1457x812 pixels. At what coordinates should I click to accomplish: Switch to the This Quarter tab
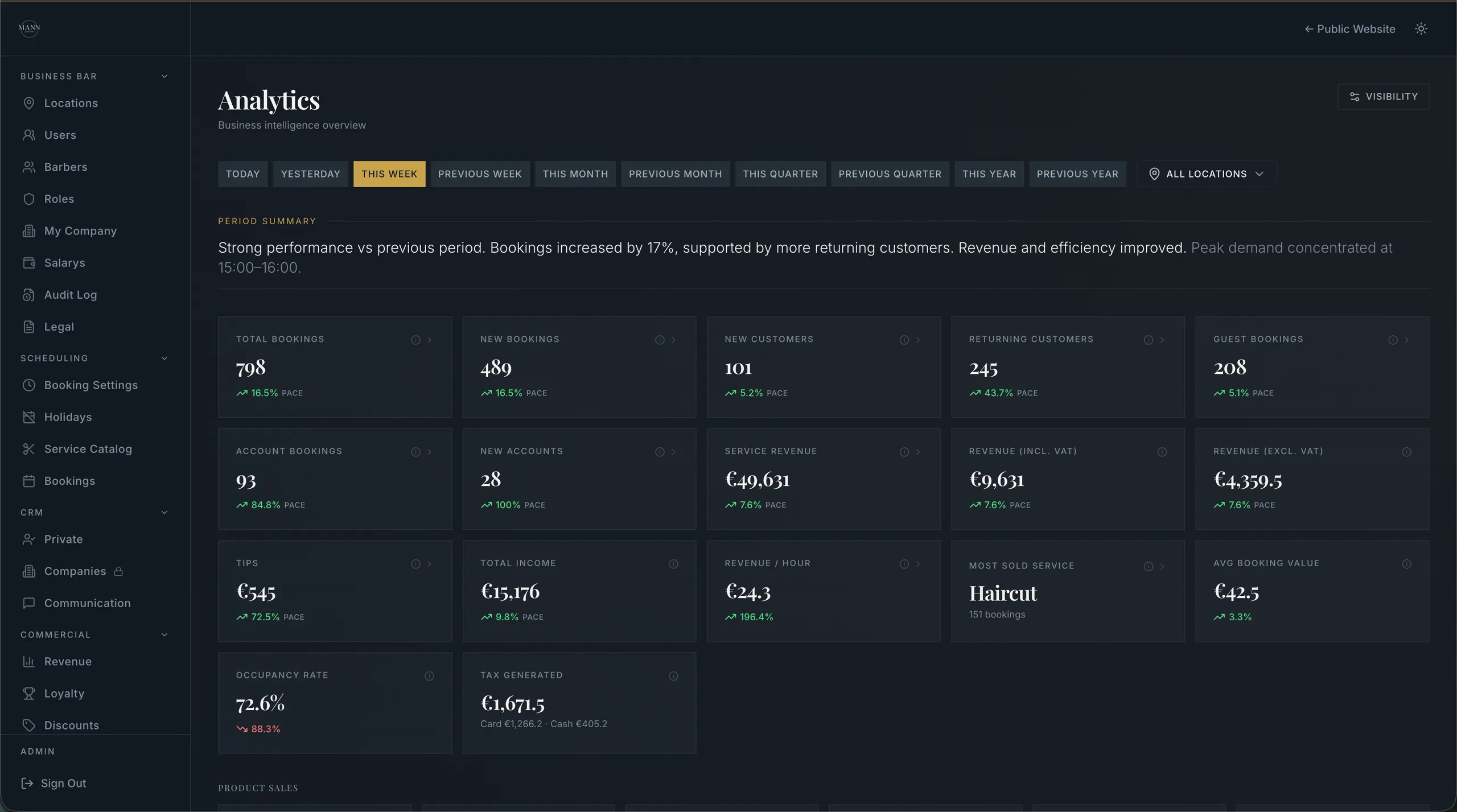[780, 174]
